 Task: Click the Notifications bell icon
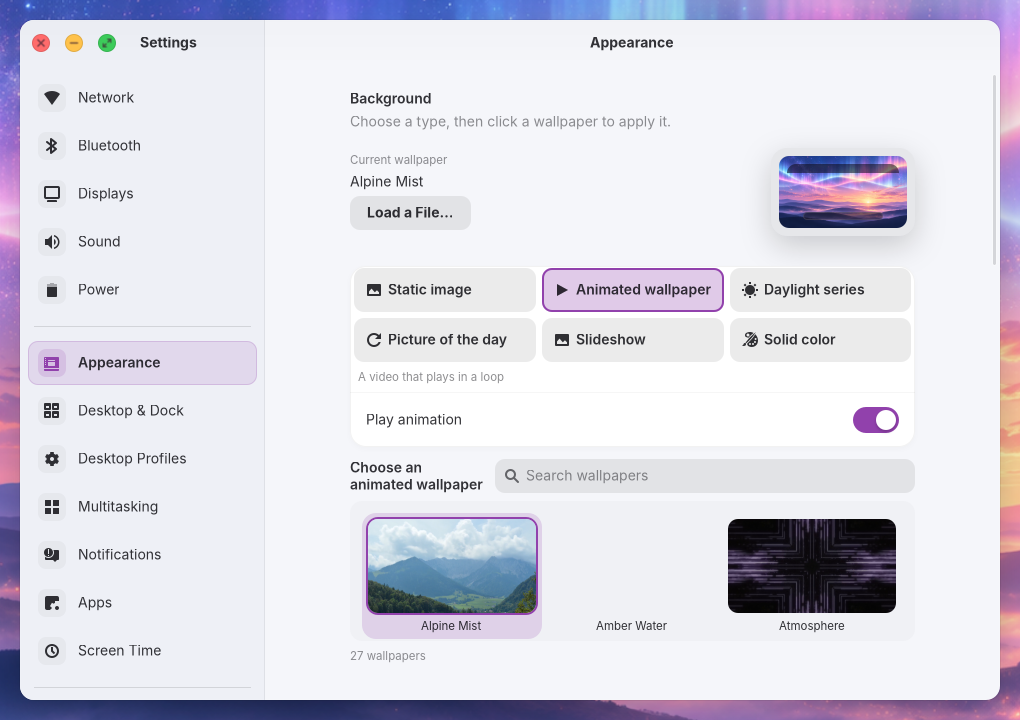point(52,555)
